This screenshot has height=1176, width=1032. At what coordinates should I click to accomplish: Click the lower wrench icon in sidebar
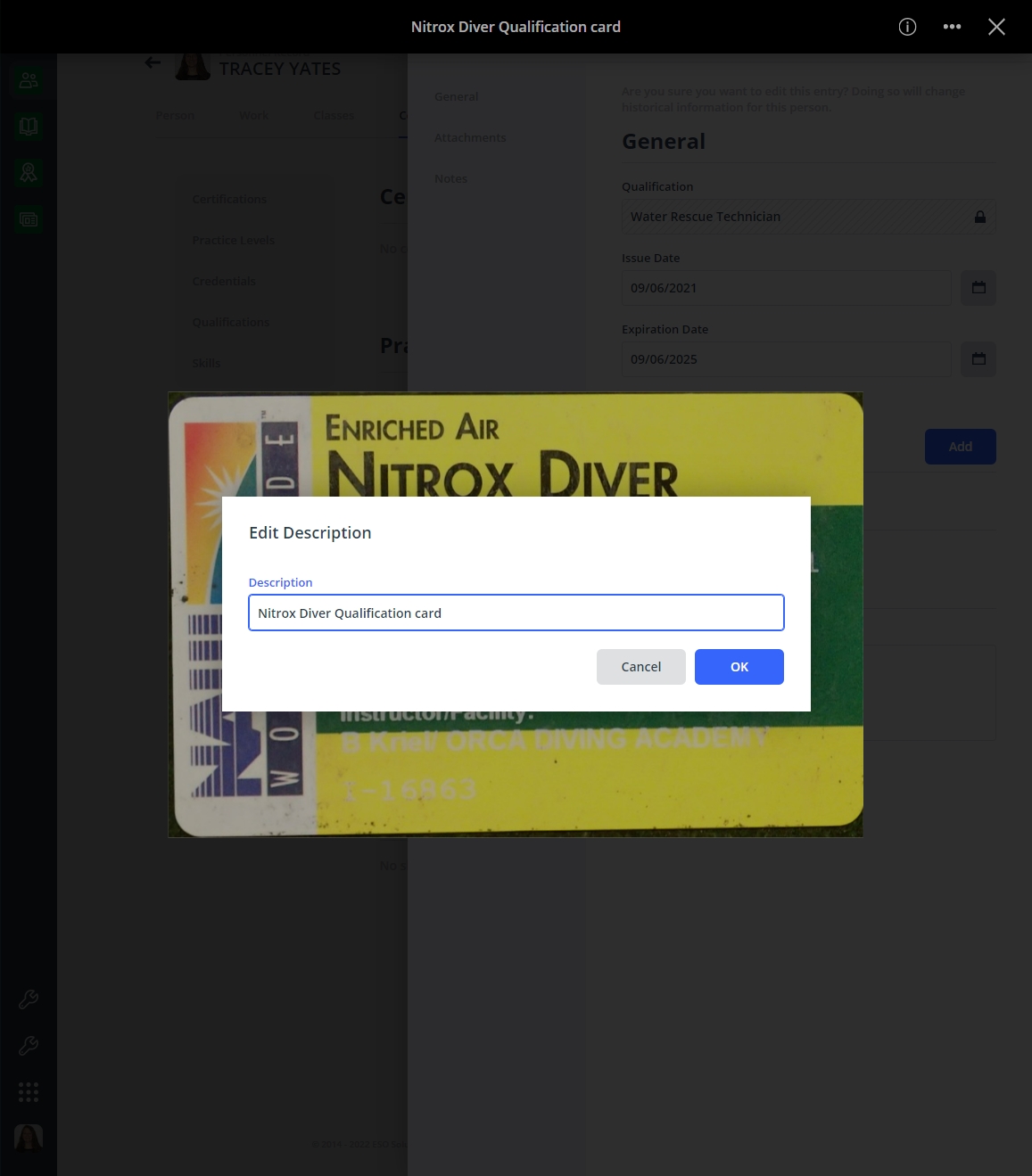click(29, 1046)
